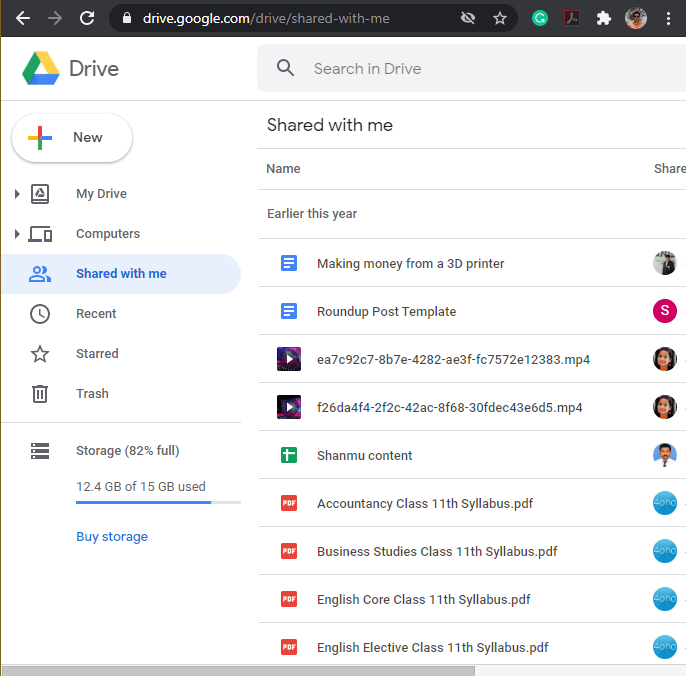Open the Chrome profile avatar
Screen dimensions: 686x676
coord(636,18)
